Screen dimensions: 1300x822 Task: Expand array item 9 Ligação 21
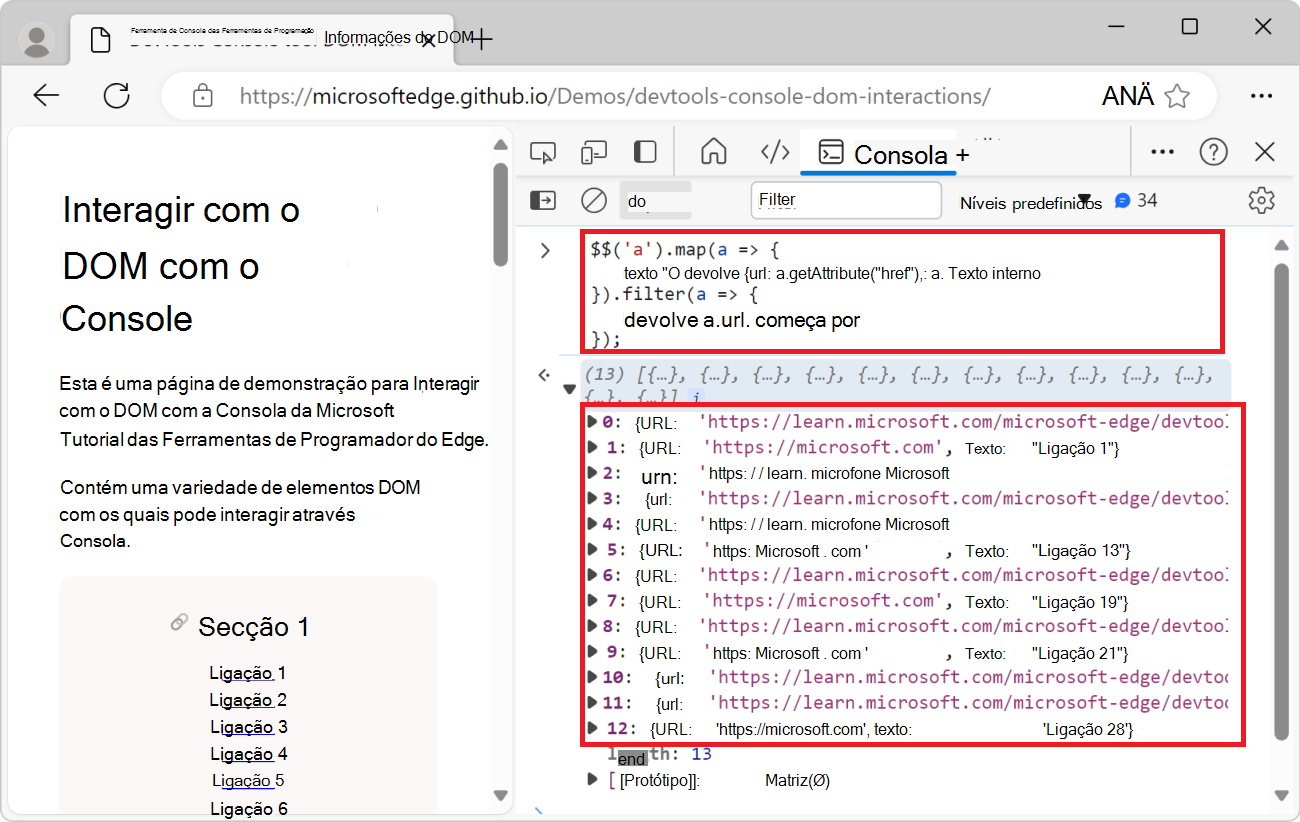[593, 651]
